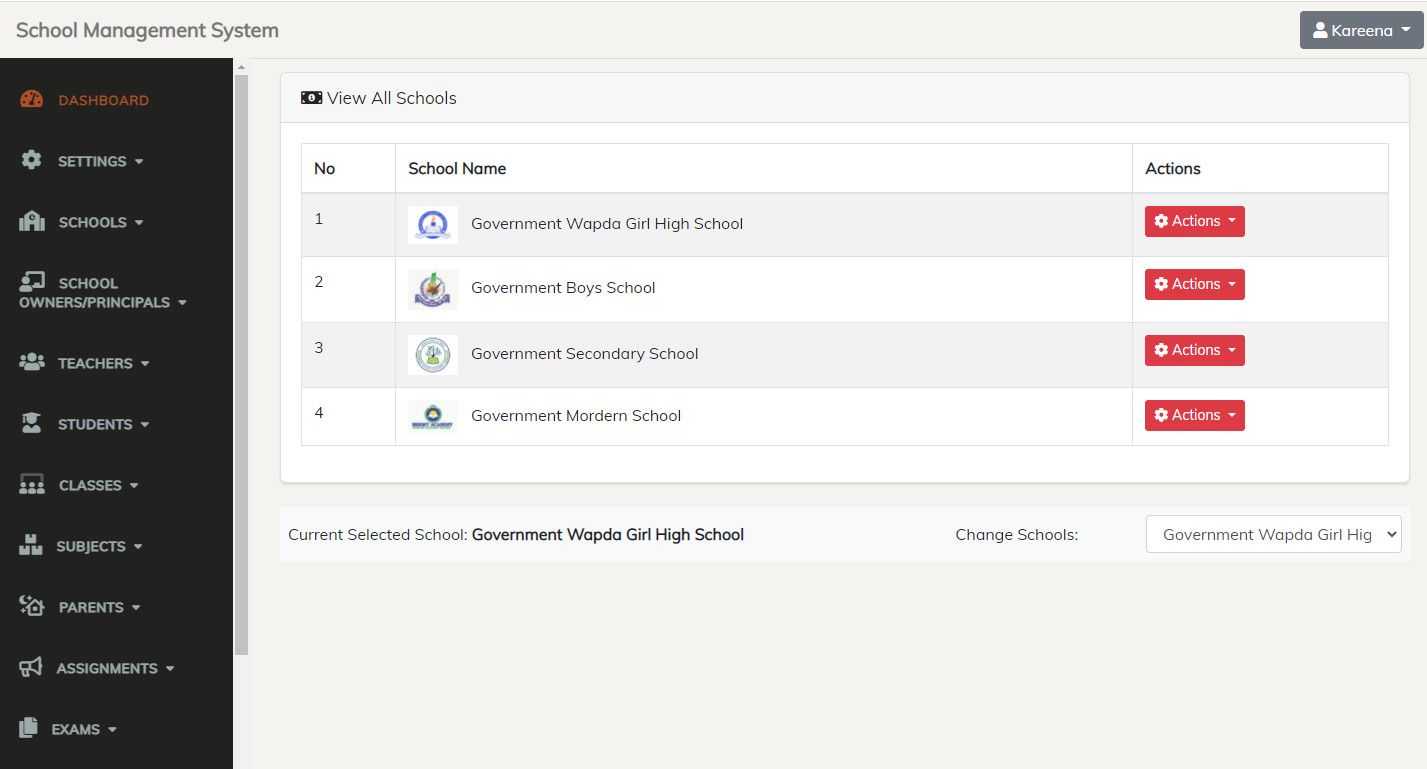
Task: Click the Subjects blocks icon
Action: tap(31, 546)
